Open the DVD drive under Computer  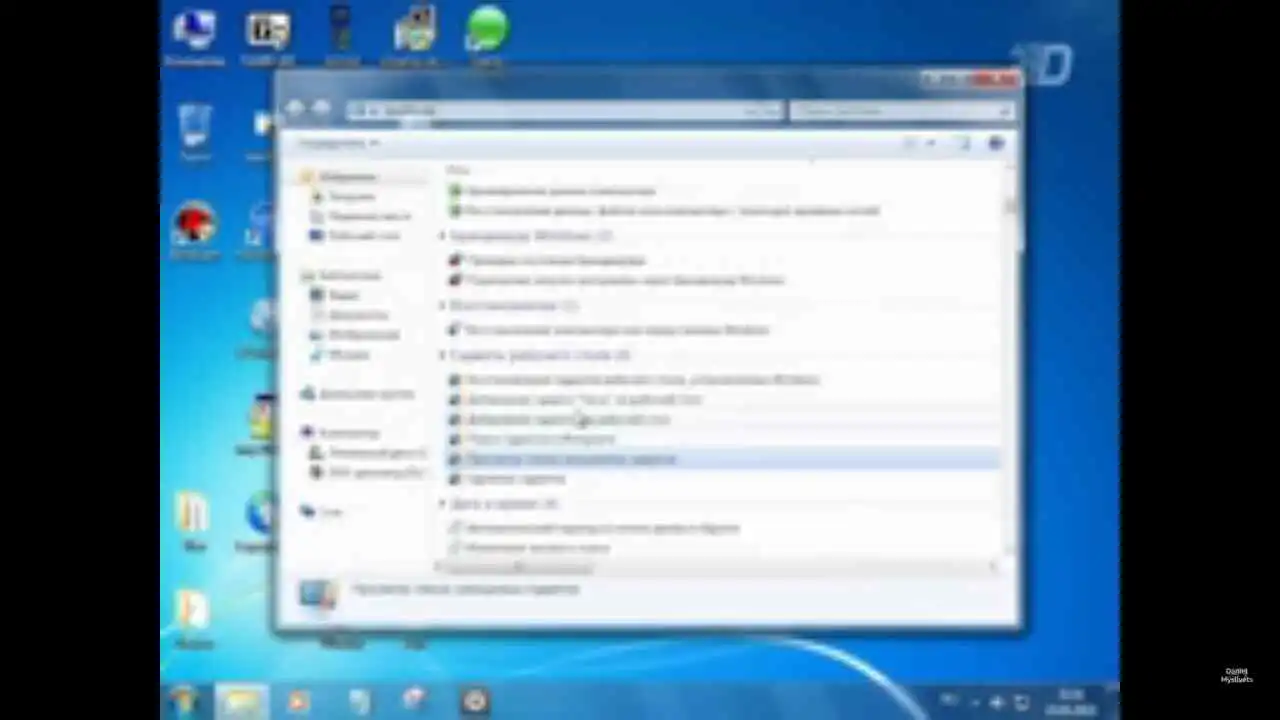367,472
